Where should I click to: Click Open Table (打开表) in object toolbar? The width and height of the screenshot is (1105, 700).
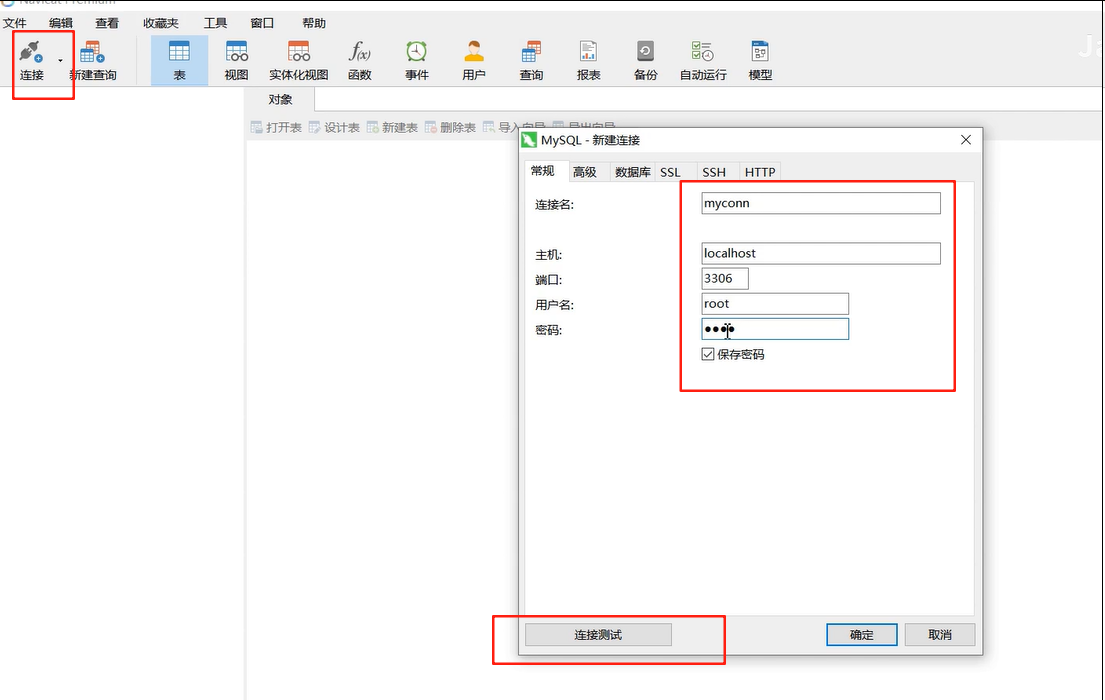[276, 128]
